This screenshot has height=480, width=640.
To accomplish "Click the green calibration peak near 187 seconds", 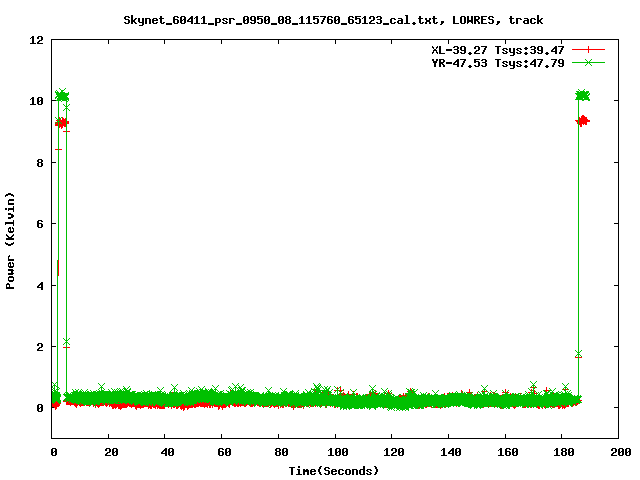I will [582, 96].
